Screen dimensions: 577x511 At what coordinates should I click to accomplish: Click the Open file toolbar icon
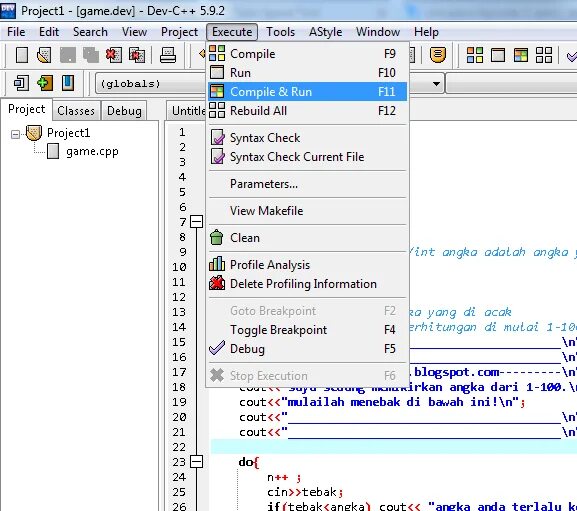(44, 55)
